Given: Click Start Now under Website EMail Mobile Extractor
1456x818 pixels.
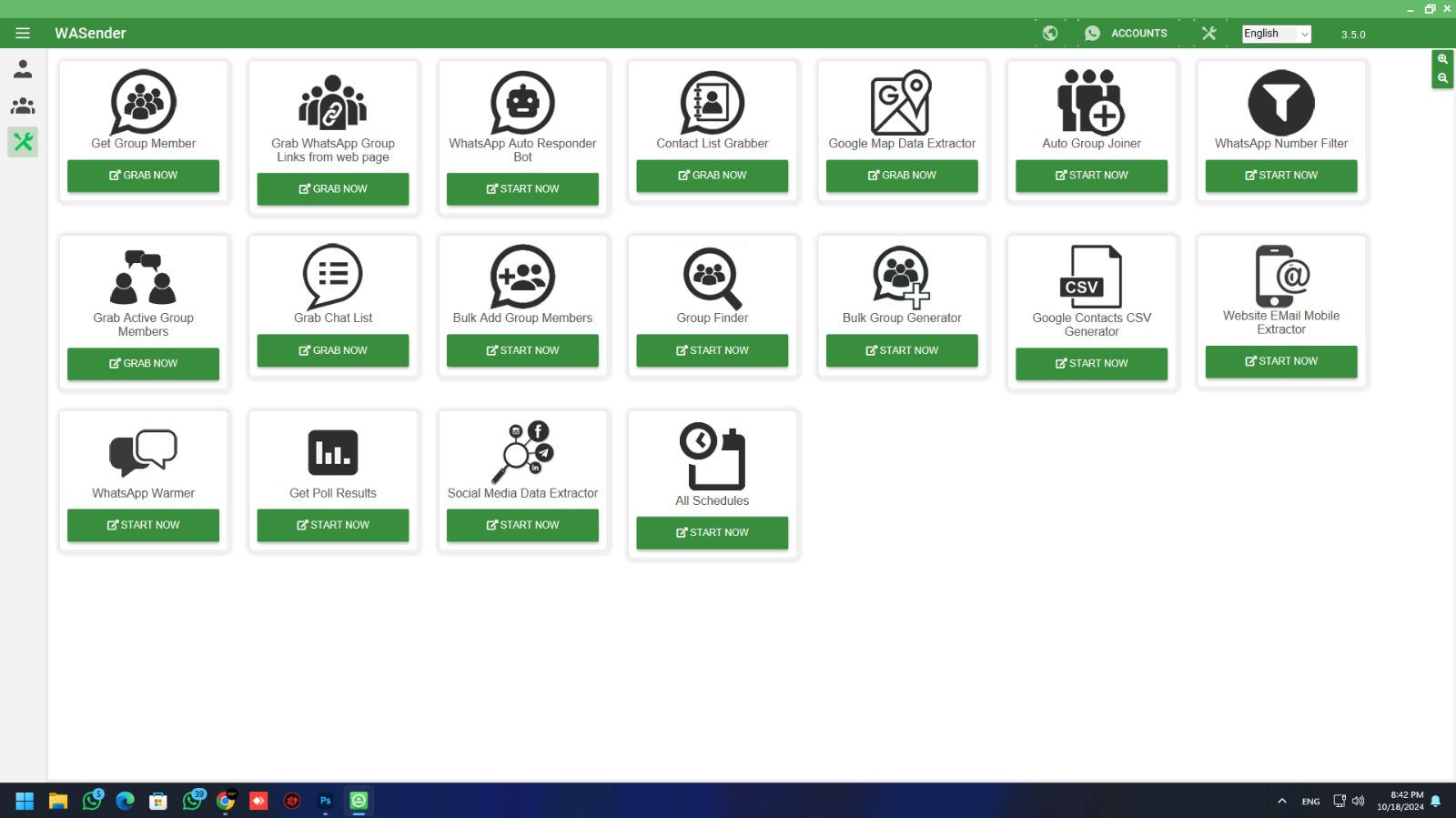Looking at the screenshot, I should (x=1281, y=361).
